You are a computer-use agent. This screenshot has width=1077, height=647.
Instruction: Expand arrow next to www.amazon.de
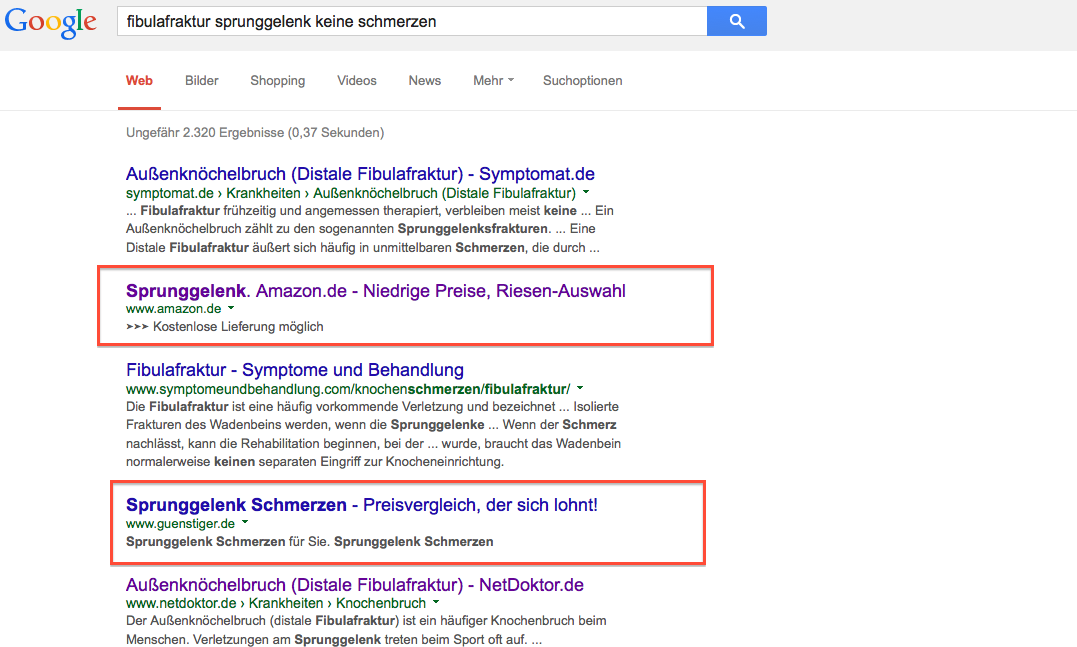pos(231,308)
